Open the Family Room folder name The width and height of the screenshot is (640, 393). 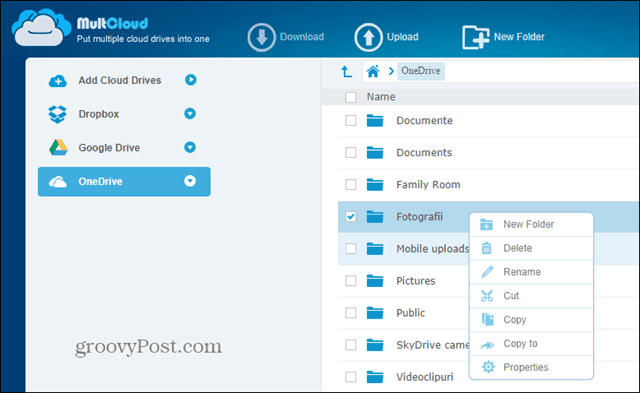(428, 185)
